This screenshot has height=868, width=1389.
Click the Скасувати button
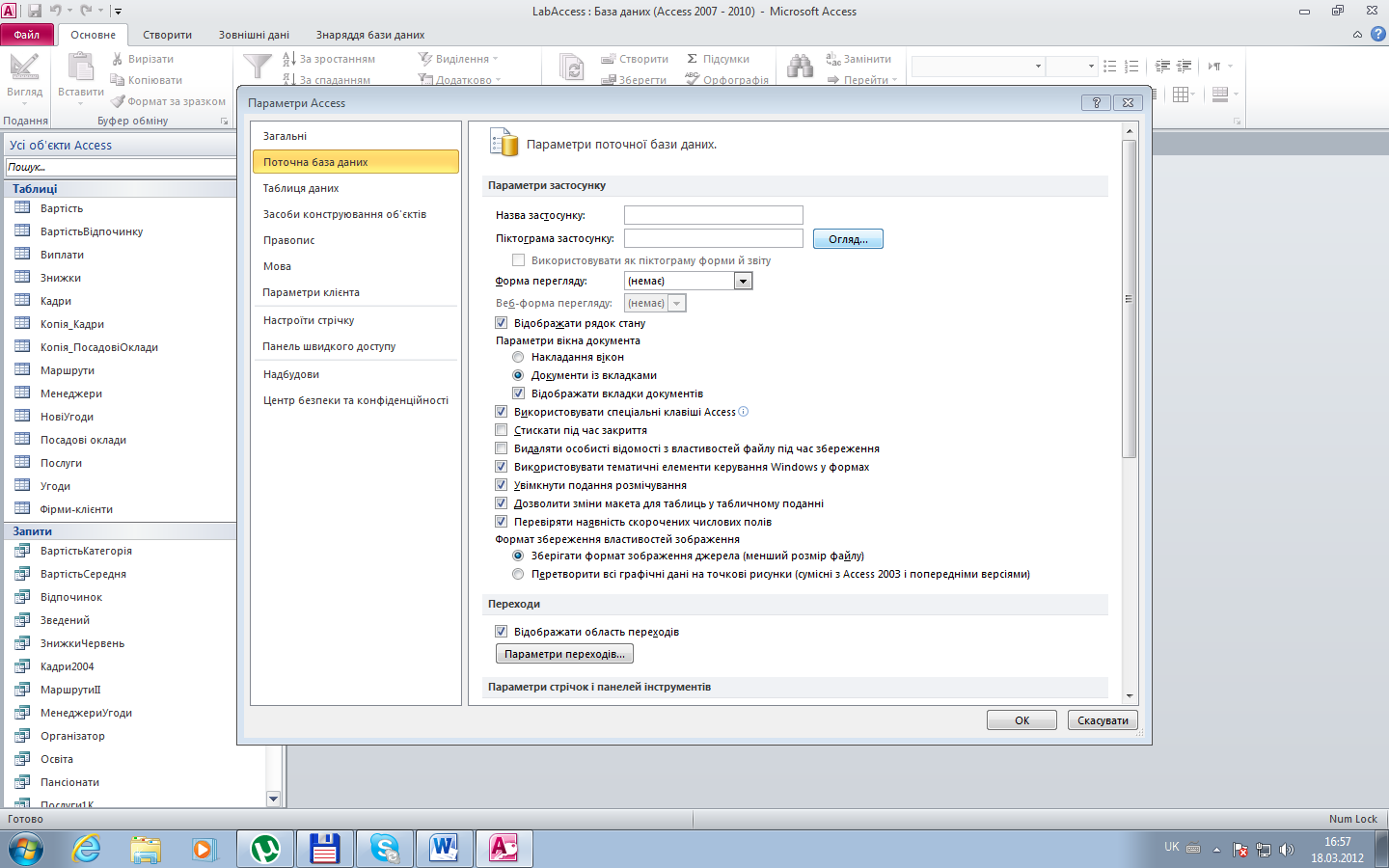(1103, 720)
